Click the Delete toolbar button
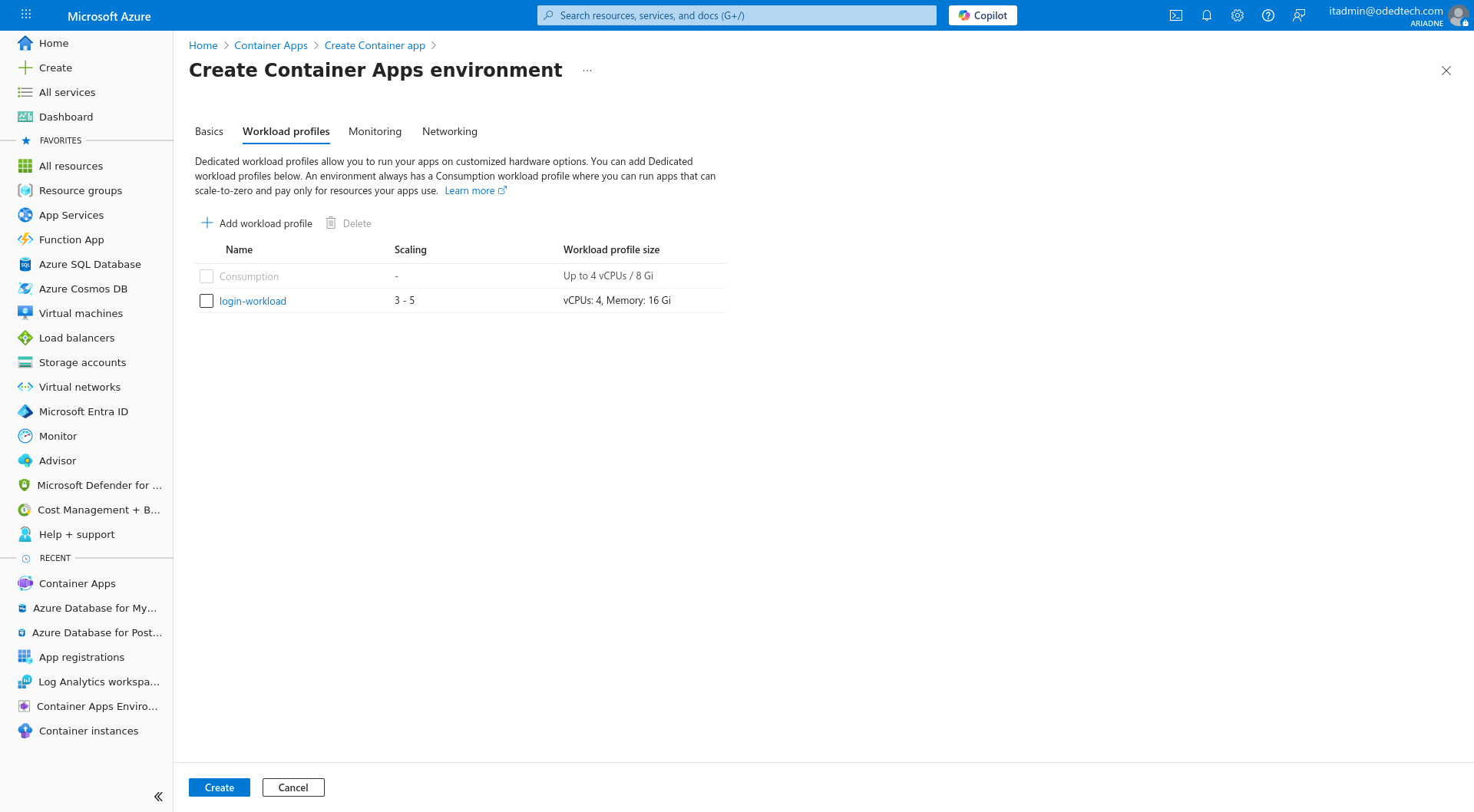The height and width of the screenshot is (812, 1474). tap(349, 223)
